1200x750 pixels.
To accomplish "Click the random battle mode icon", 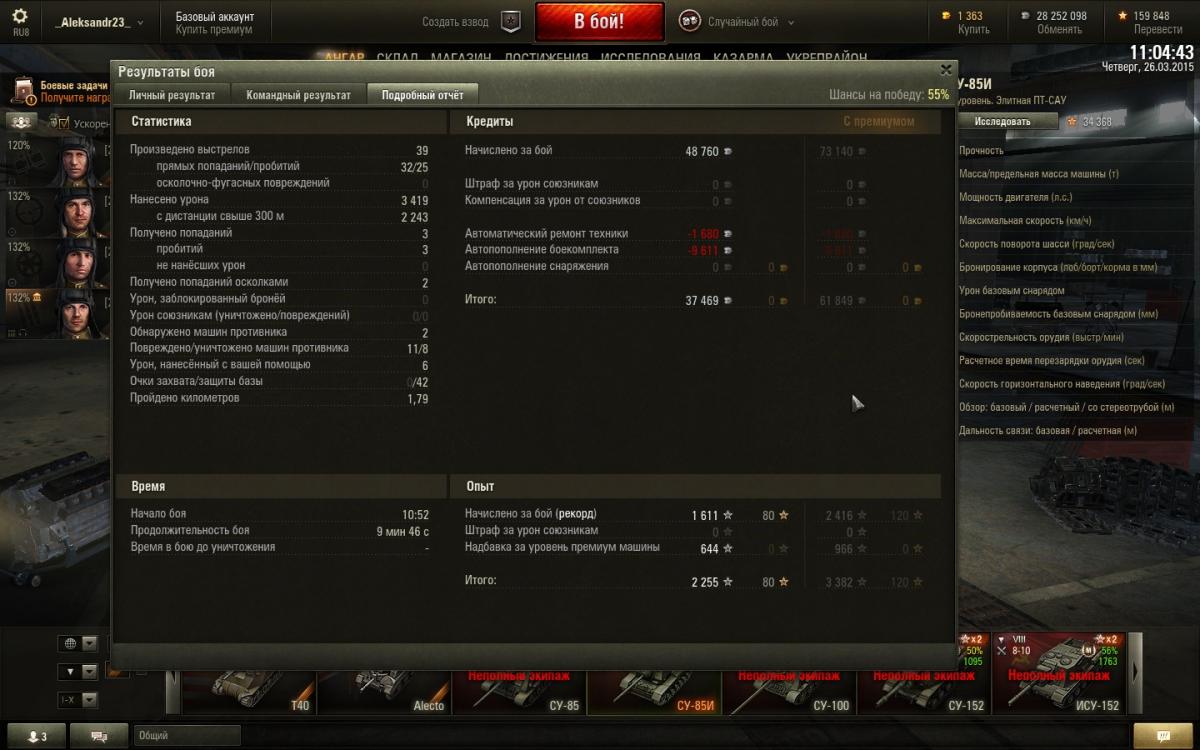I will click(x=690, y=21).
